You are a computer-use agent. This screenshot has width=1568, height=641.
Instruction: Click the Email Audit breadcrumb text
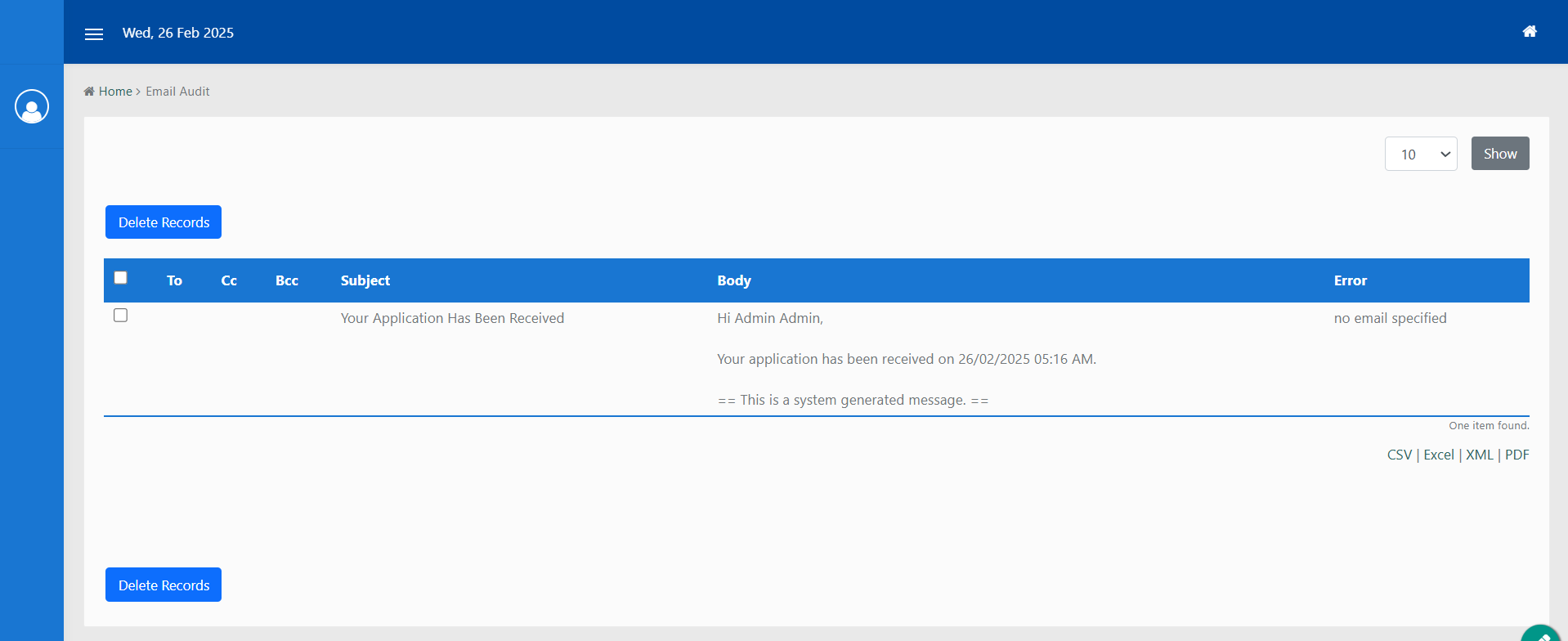click(x=177, y=92)
